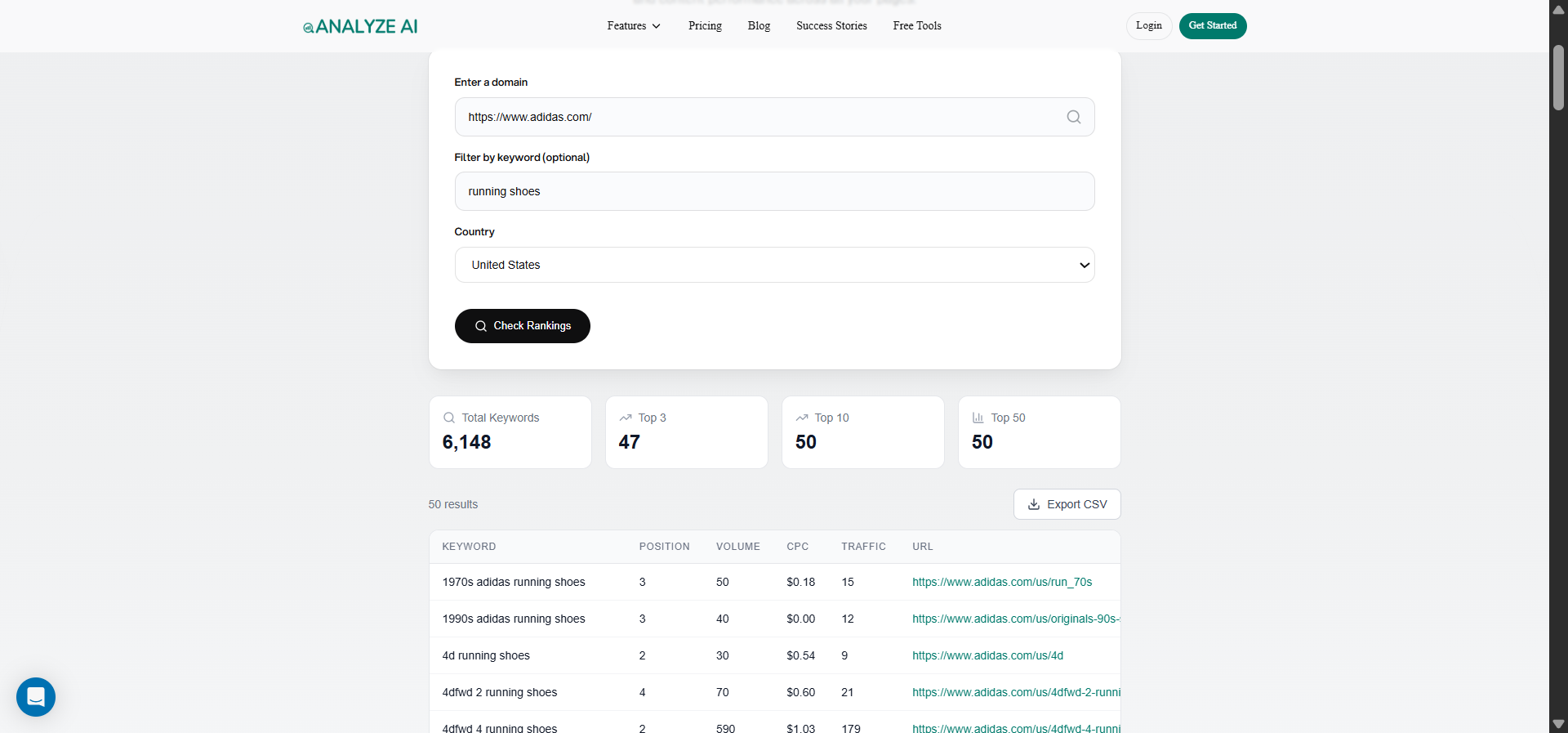Select the '4dfwd 2 running shoes' keyword
This screenshot has height=733, width=1568.
(500, 692)
